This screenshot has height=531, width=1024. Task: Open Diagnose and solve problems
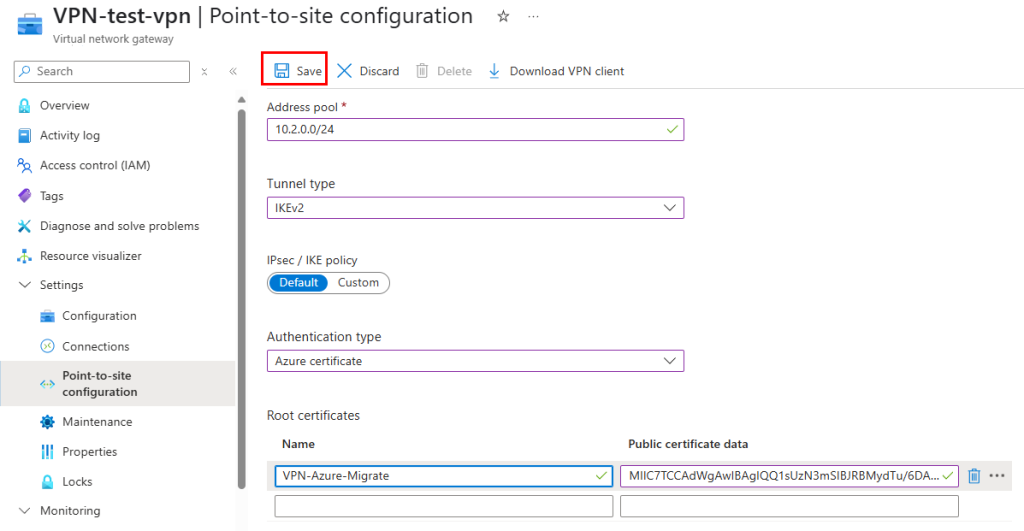[x=118, y=225]
